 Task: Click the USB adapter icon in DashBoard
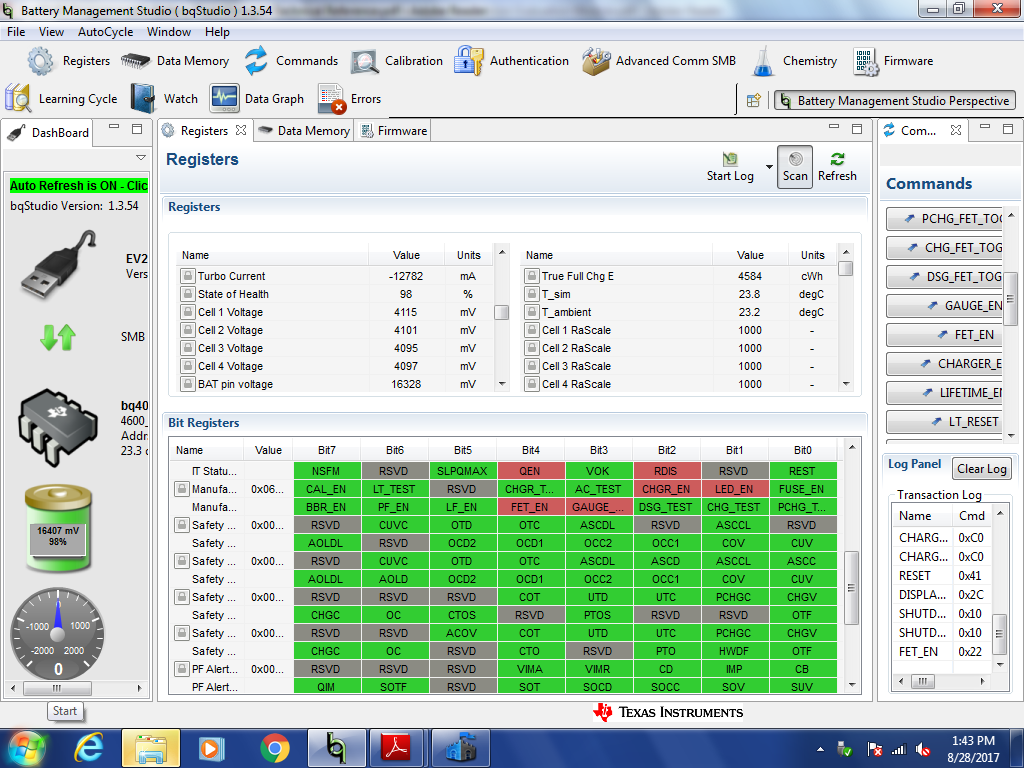[59, 264]
